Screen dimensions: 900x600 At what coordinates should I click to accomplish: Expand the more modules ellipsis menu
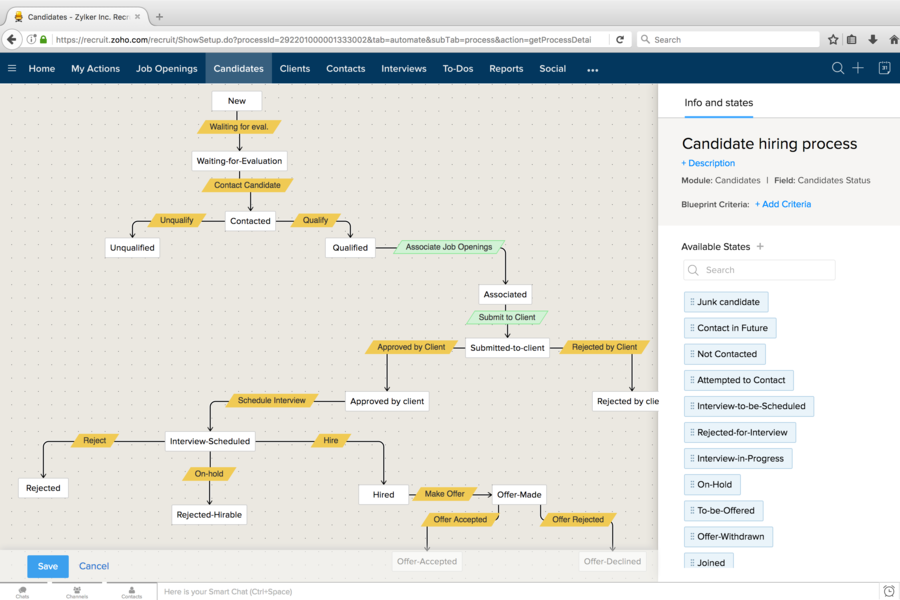[x=592, y=69]
